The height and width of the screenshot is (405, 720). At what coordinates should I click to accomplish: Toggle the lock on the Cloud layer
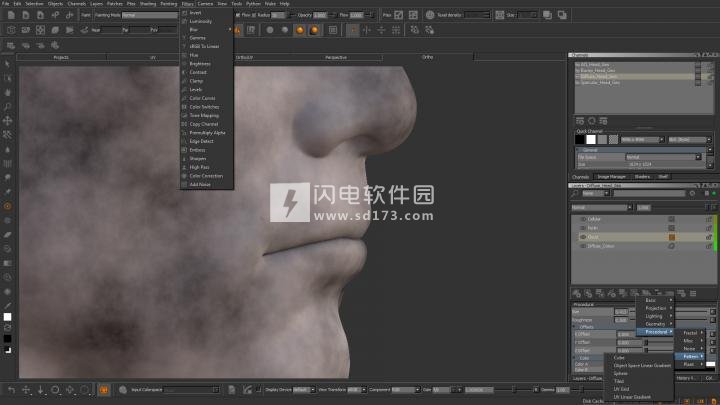point(709,237)
